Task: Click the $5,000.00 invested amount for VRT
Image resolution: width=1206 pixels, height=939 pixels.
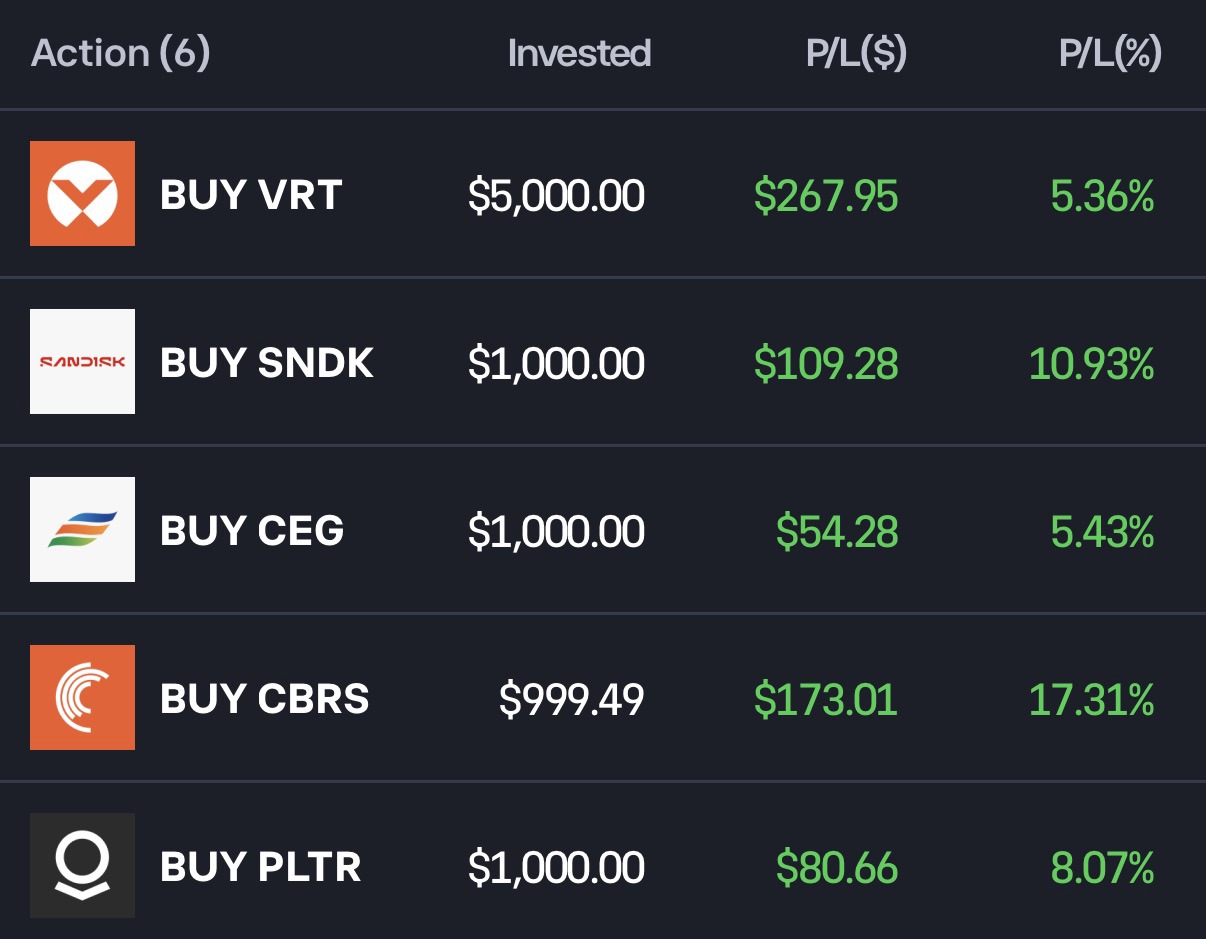Action: [x=556, y=196]
